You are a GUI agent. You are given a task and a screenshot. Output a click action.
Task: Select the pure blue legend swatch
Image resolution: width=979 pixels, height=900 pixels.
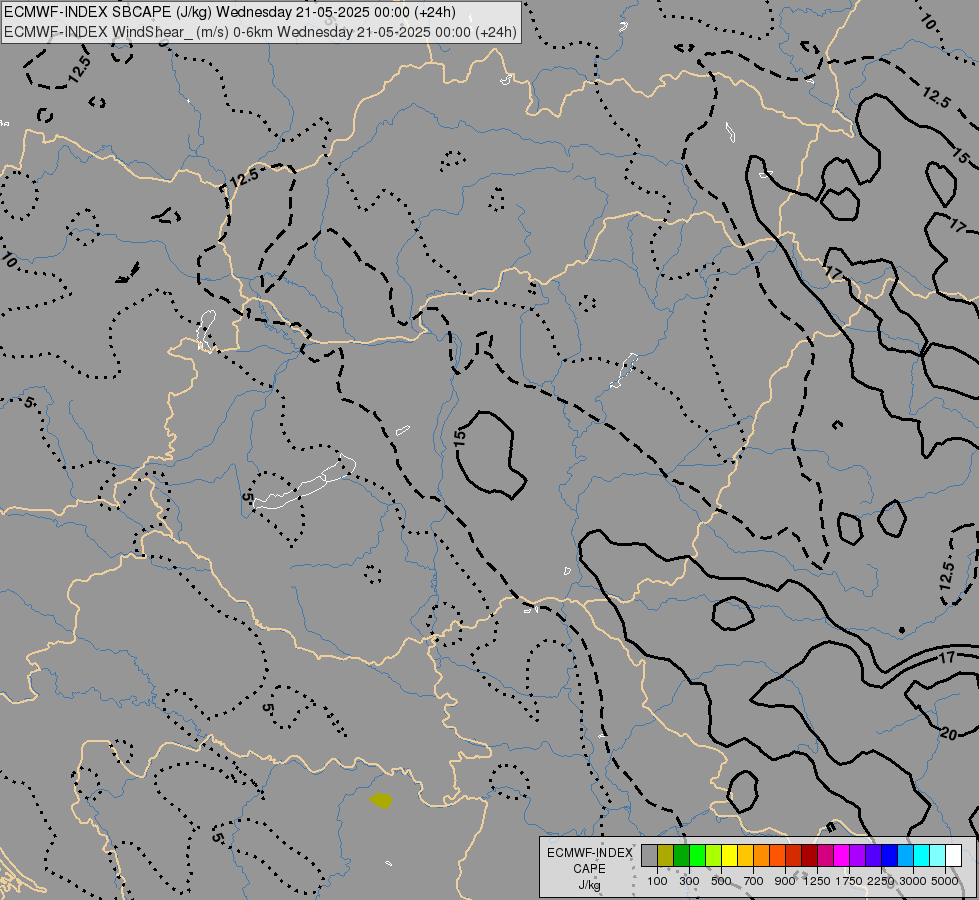tap(889, 855)
